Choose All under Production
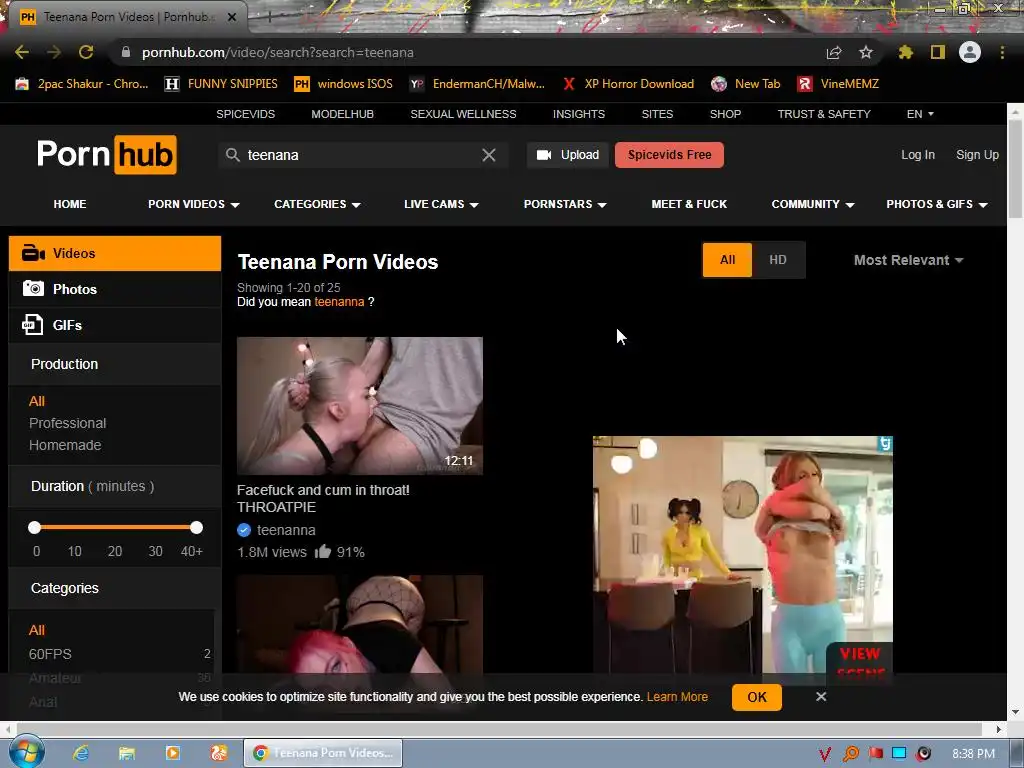 click(x=37, y=401)
